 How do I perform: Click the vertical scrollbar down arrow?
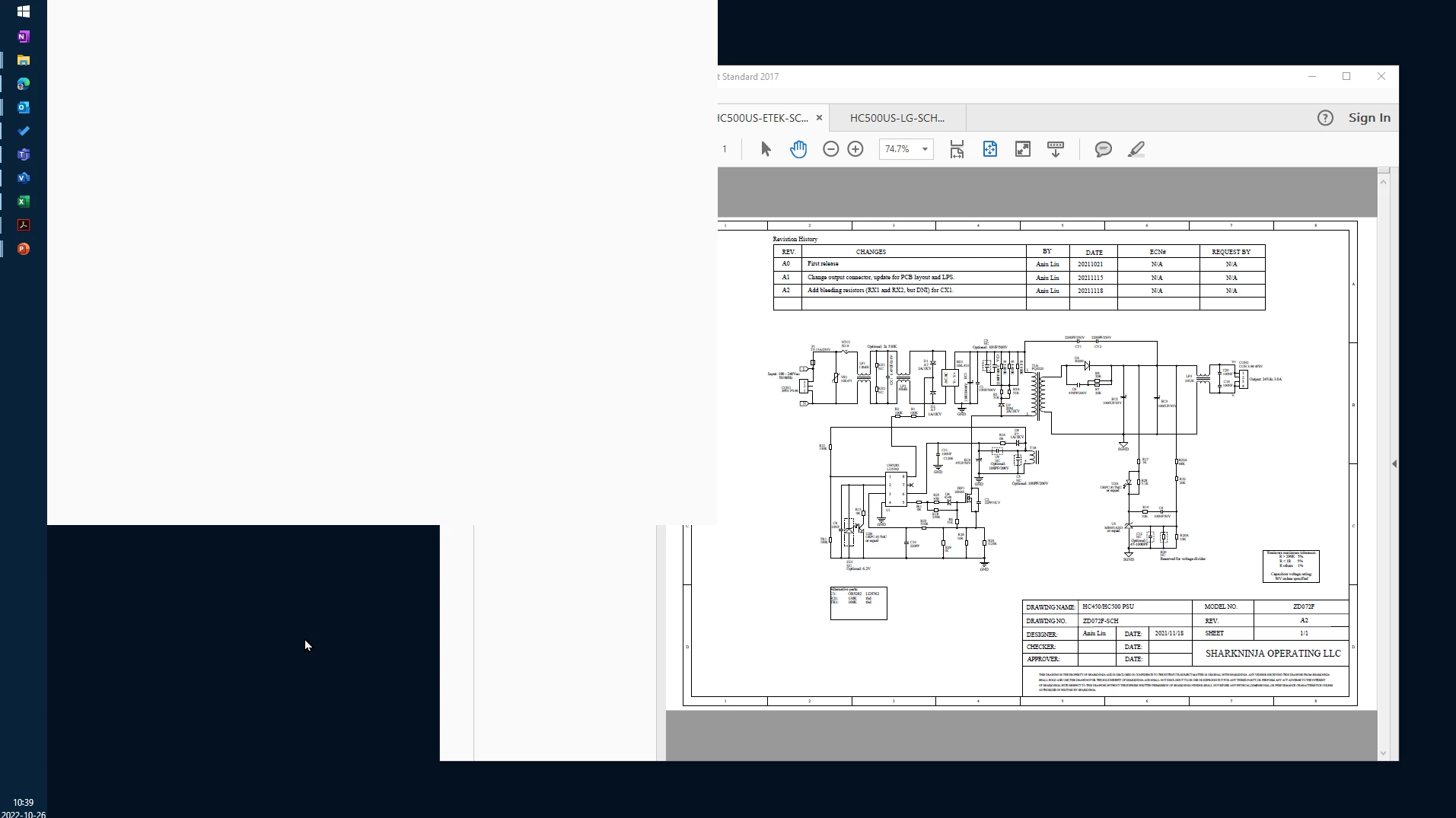[1384, 754]
